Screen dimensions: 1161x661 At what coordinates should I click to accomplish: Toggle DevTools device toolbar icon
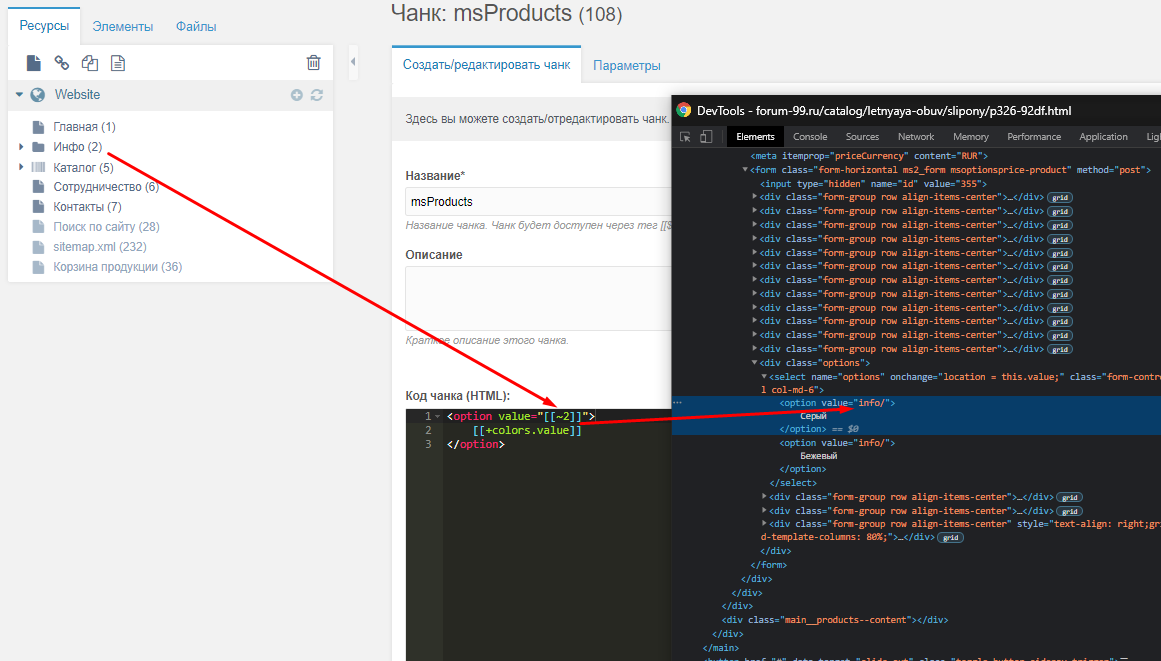click(706, 137)
